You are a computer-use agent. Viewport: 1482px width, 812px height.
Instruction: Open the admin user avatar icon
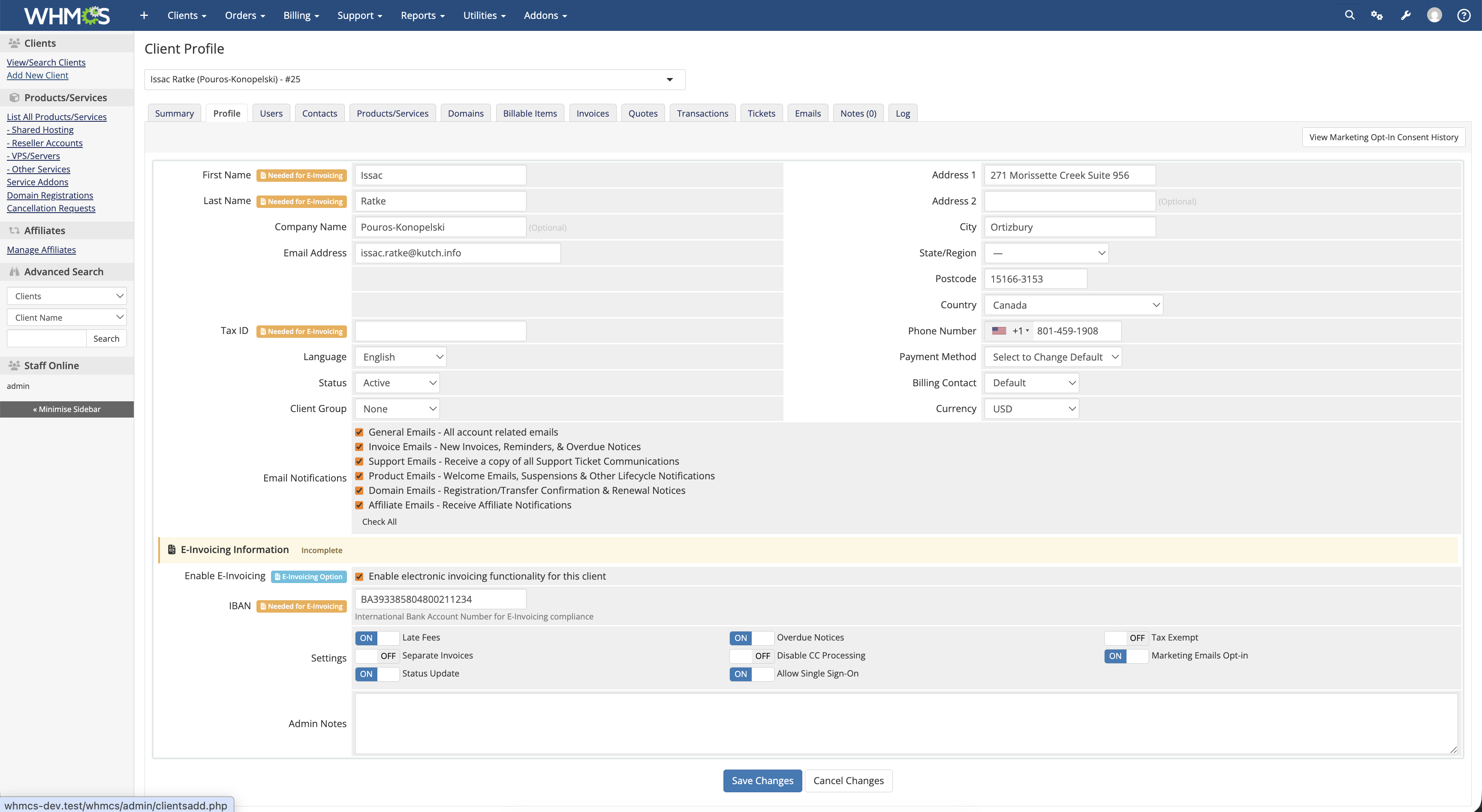(1434, 15)
